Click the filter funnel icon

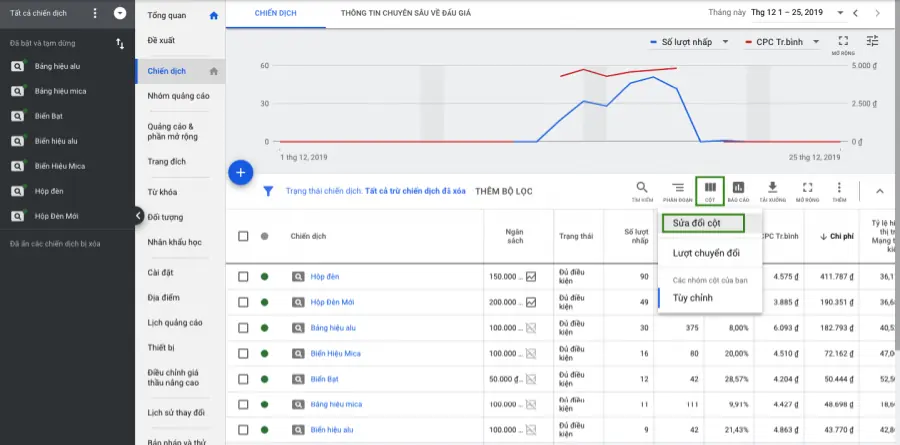coord(268,190)
